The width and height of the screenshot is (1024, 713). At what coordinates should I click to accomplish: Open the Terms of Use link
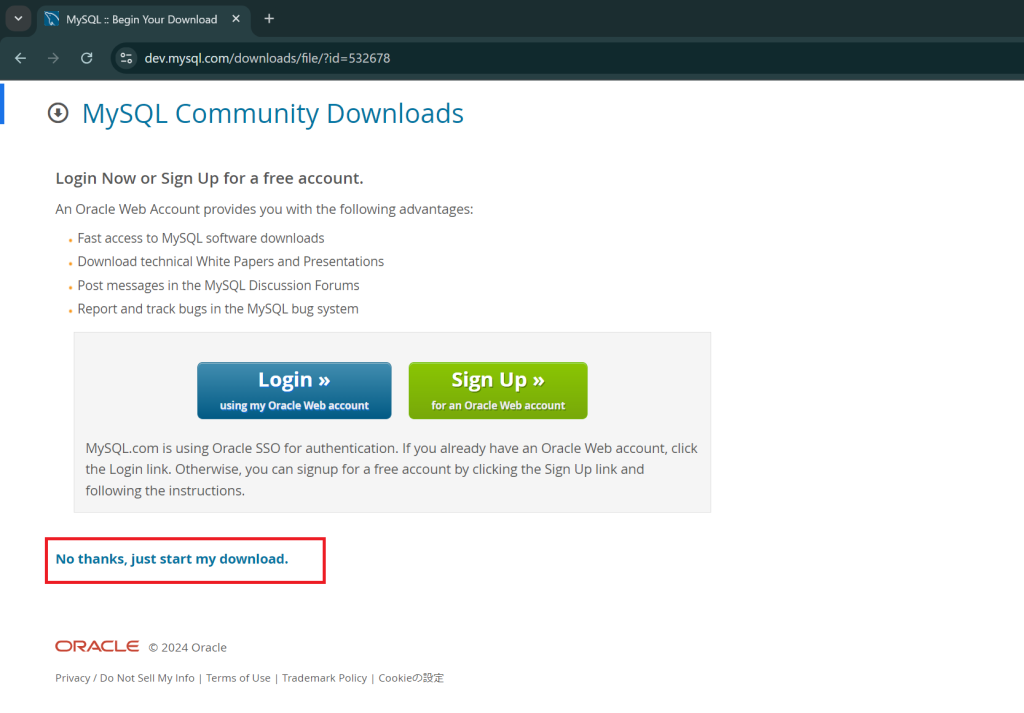[x=238, y=678]
